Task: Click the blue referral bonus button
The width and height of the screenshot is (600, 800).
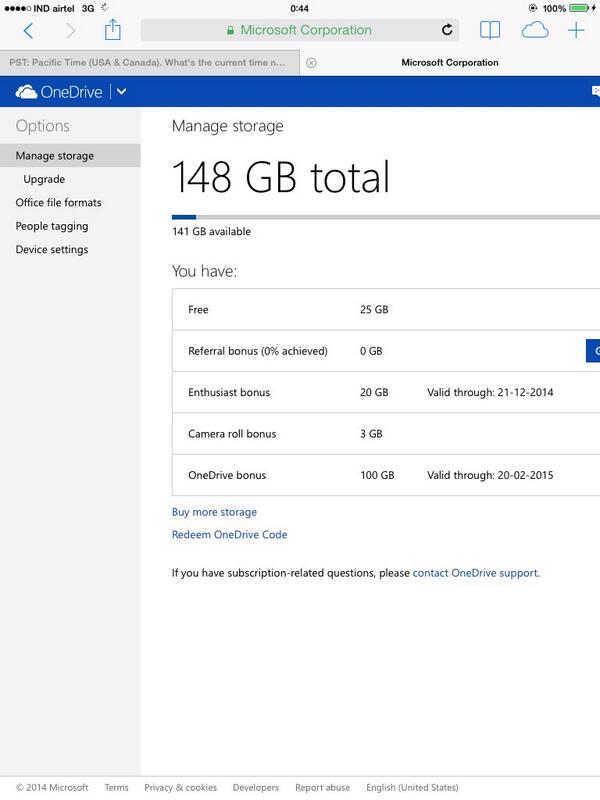Action: pos(593,351)
